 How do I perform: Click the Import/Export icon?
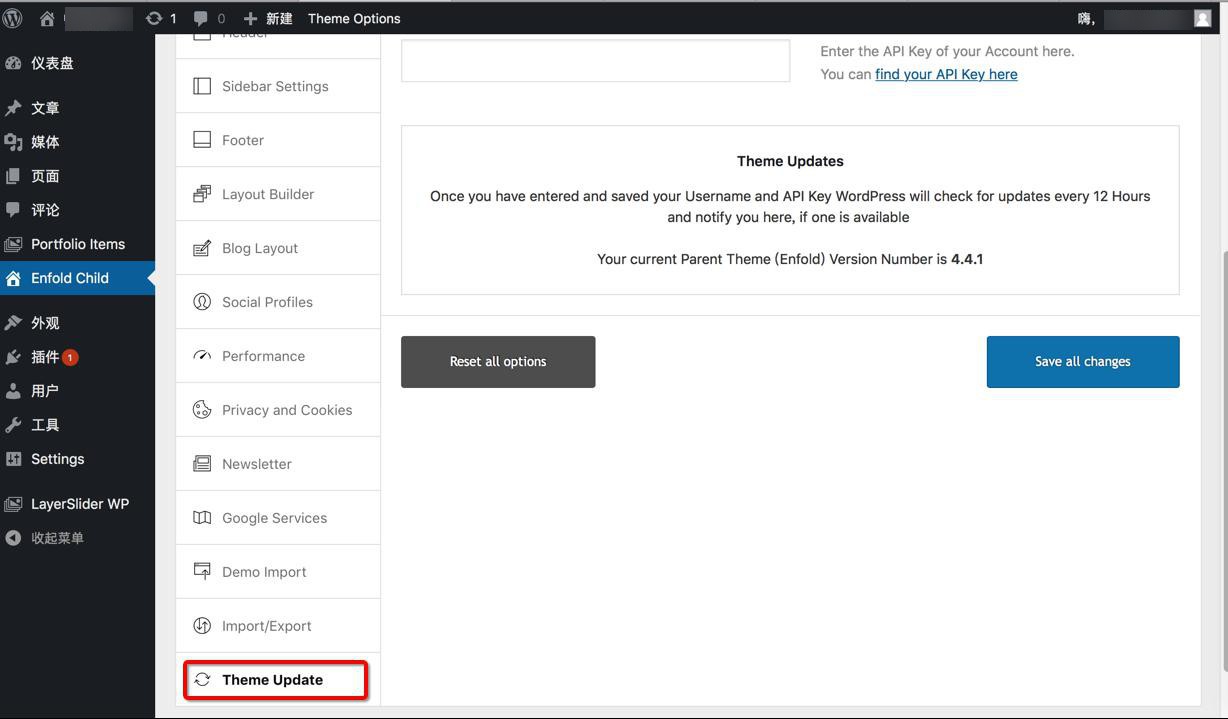tap(202, 626)
